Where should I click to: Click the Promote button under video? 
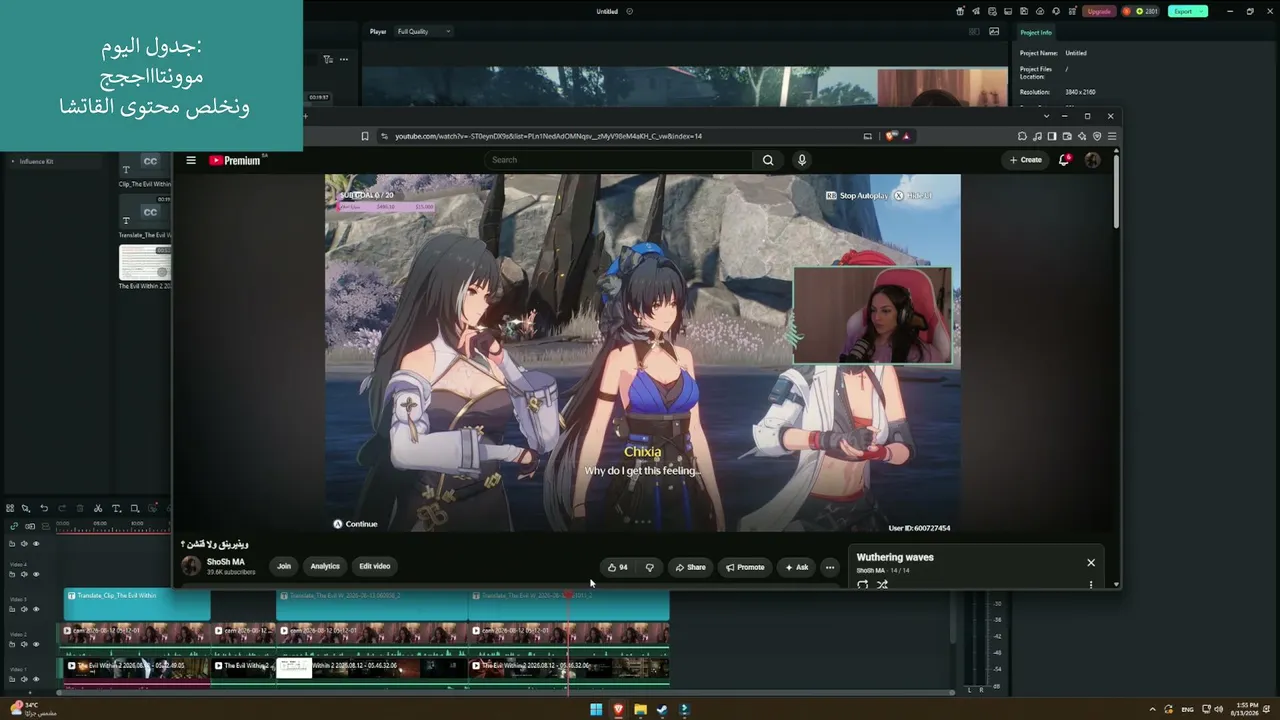745,567
